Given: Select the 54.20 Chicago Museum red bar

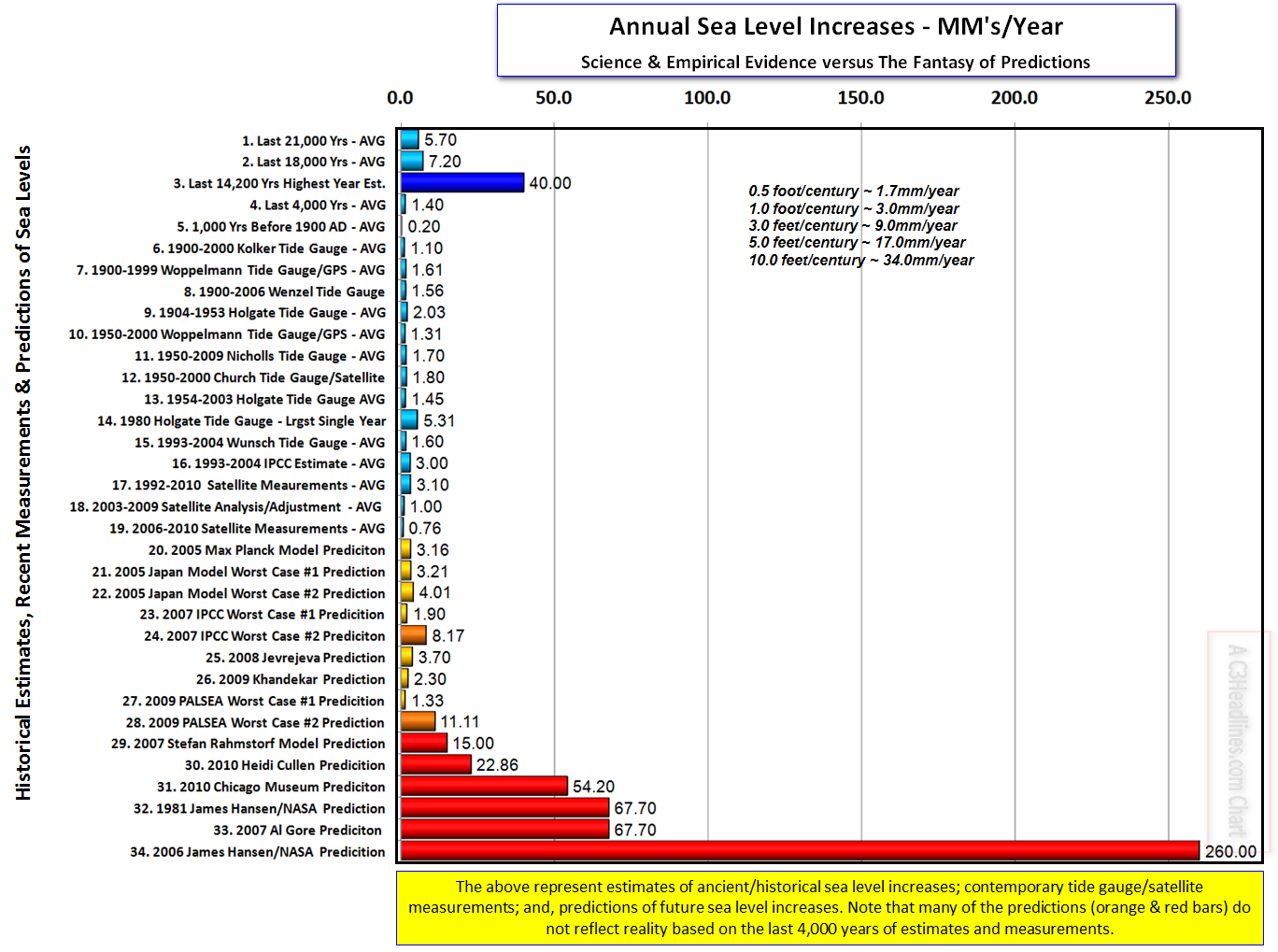Looking at the screenshot, I should tap(484, 787).
